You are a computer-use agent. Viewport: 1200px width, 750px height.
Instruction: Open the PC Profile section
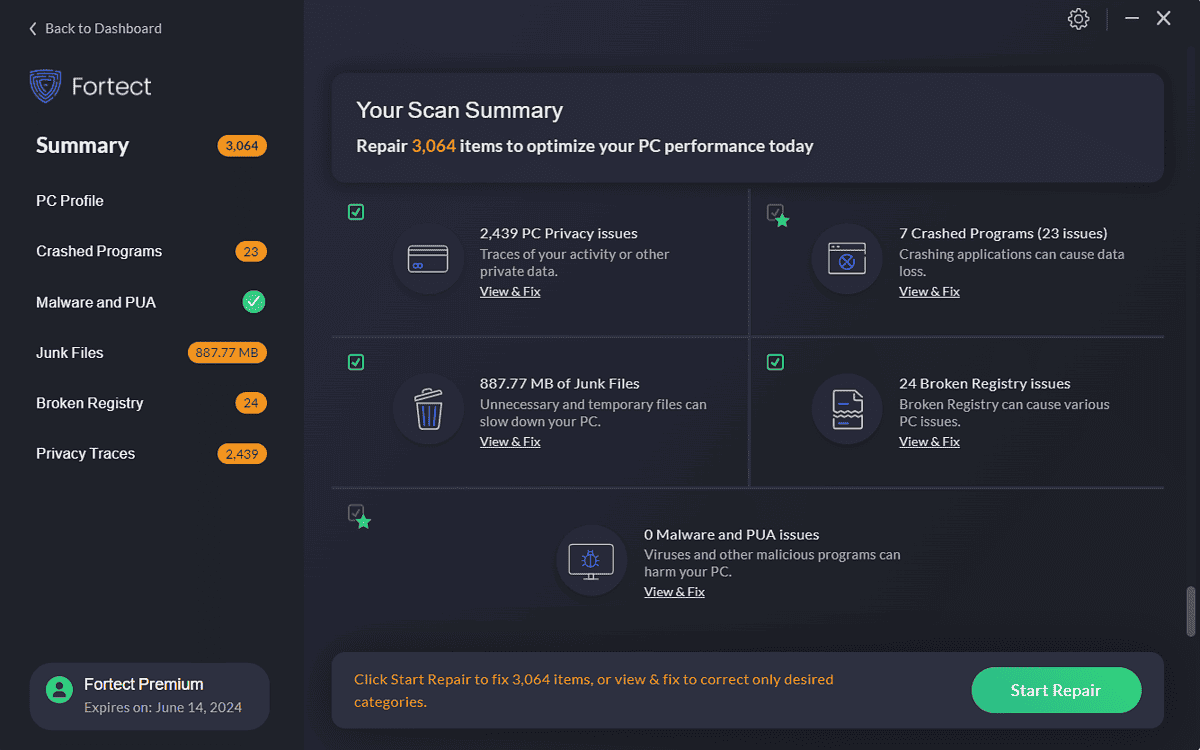coord(69,200)
